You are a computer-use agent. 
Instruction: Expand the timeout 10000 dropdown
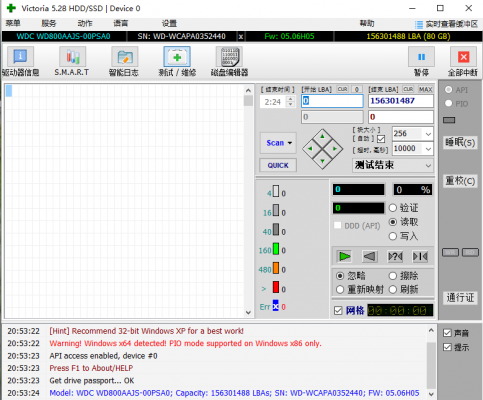pyautogui.click(x=428, y=149)
